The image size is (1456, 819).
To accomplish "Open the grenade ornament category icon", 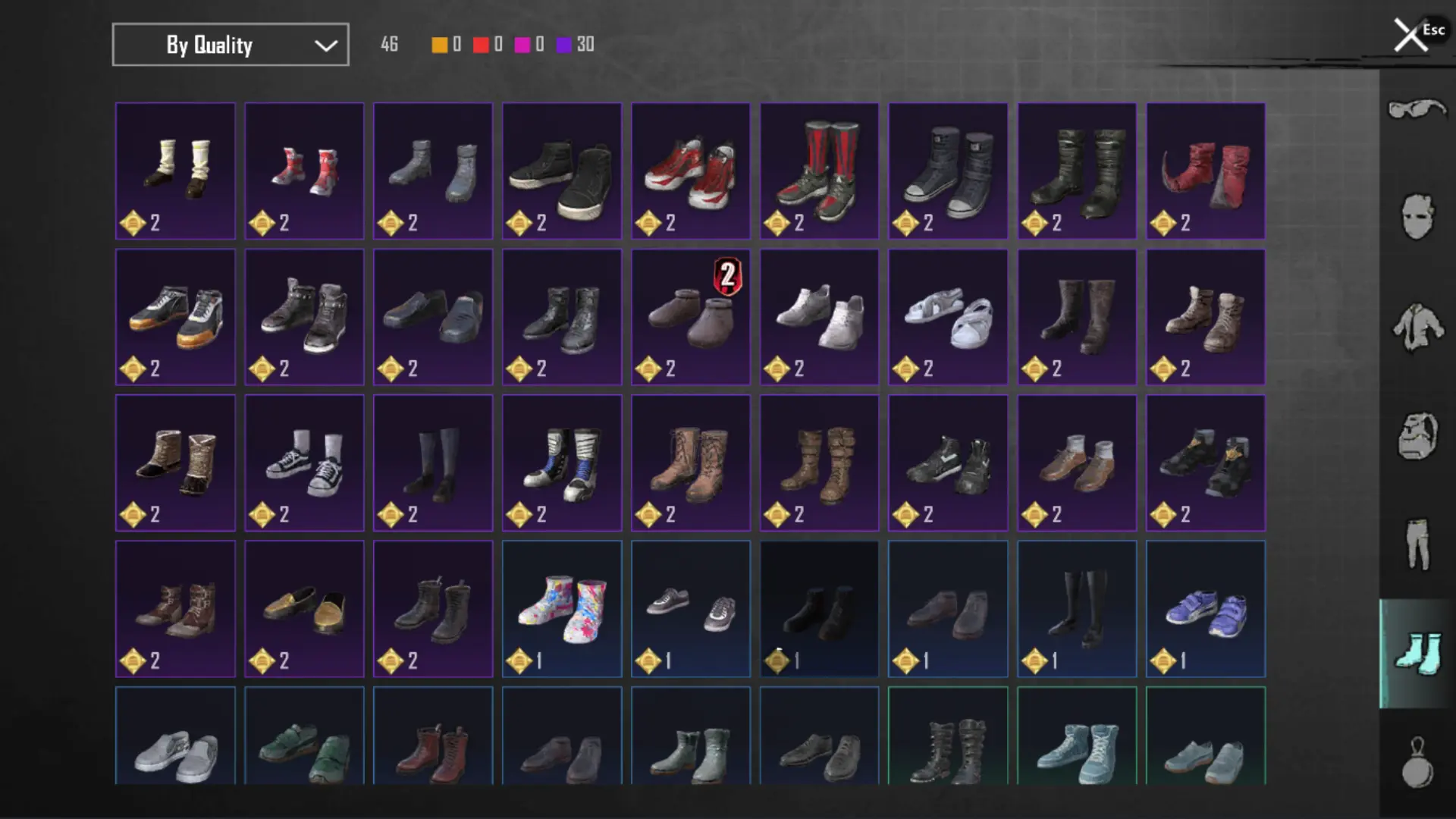I will click(x=1417, y=763).
